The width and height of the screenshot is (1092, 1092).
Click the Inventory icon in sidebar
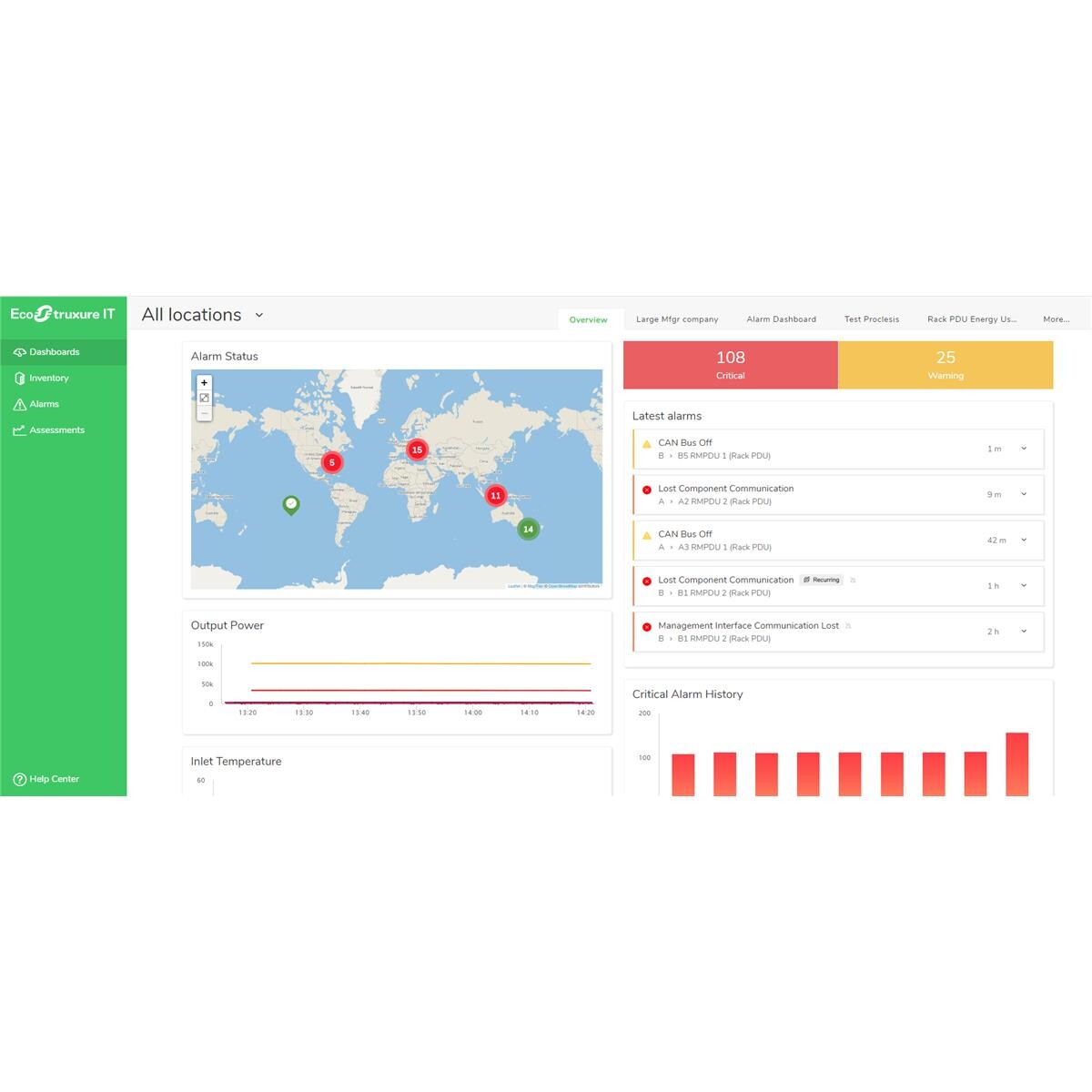[19, 379]
